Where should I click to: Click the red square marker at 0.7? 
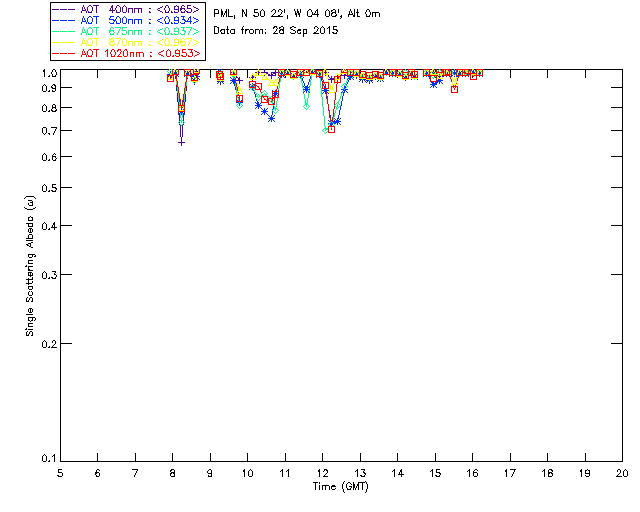pos(331,129)
